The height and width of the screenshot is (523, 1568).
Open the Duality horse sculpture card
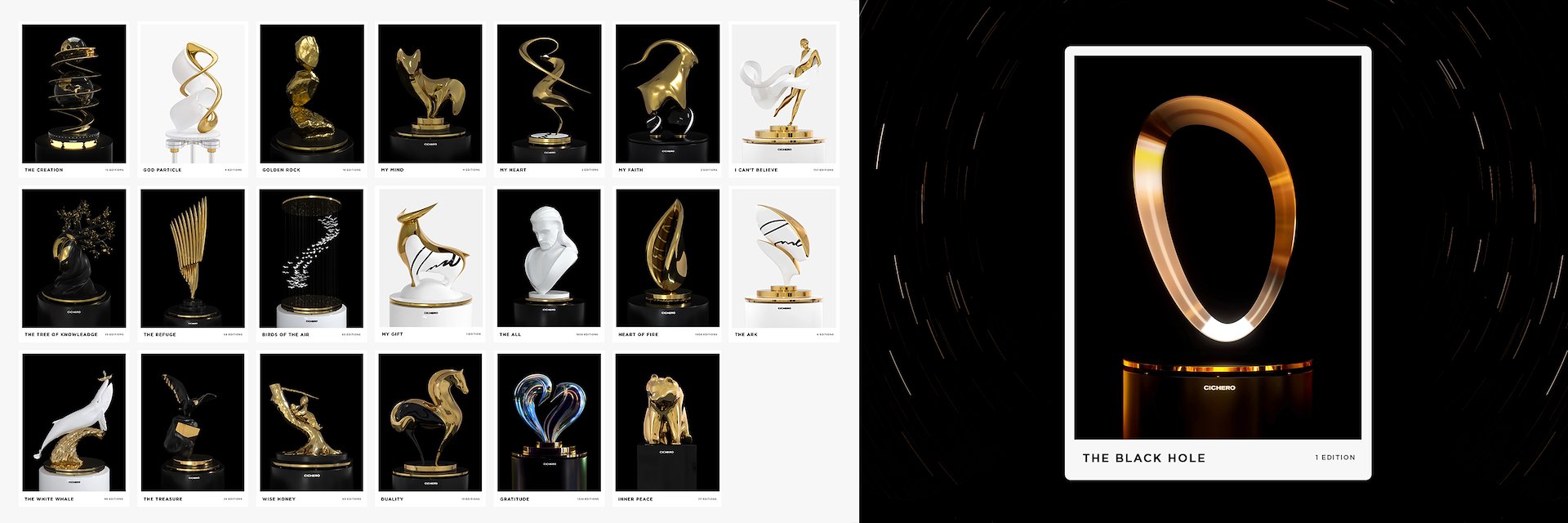(x=430, y=428)
